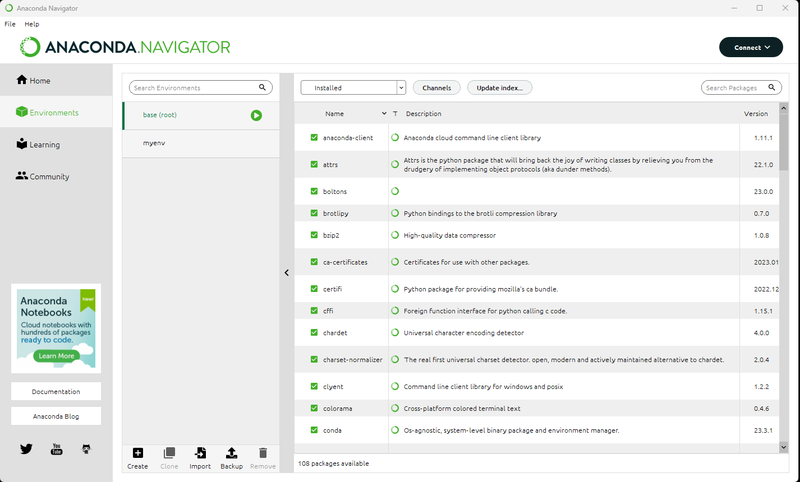
Task: Open the Documentation link button
Action: click(x=56, y=391)
